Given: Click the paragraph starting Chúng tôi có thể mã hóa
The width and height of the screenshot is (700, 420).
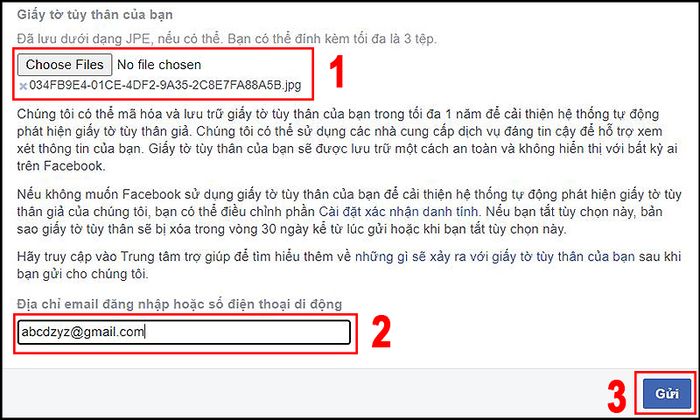Looking at the screenshot, I should pos(347,140).
